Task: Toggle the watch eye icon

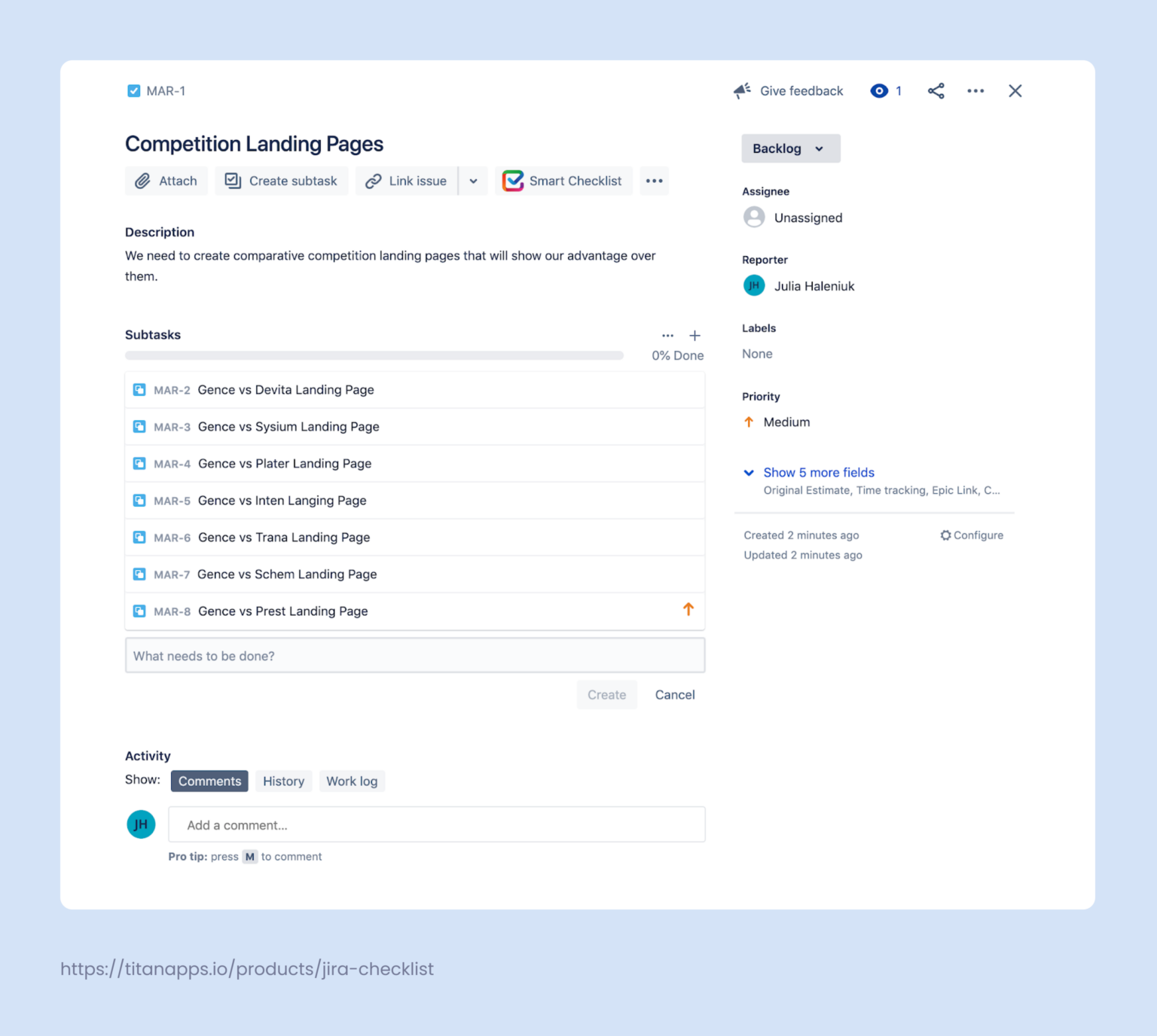Action: click(879, 91)
